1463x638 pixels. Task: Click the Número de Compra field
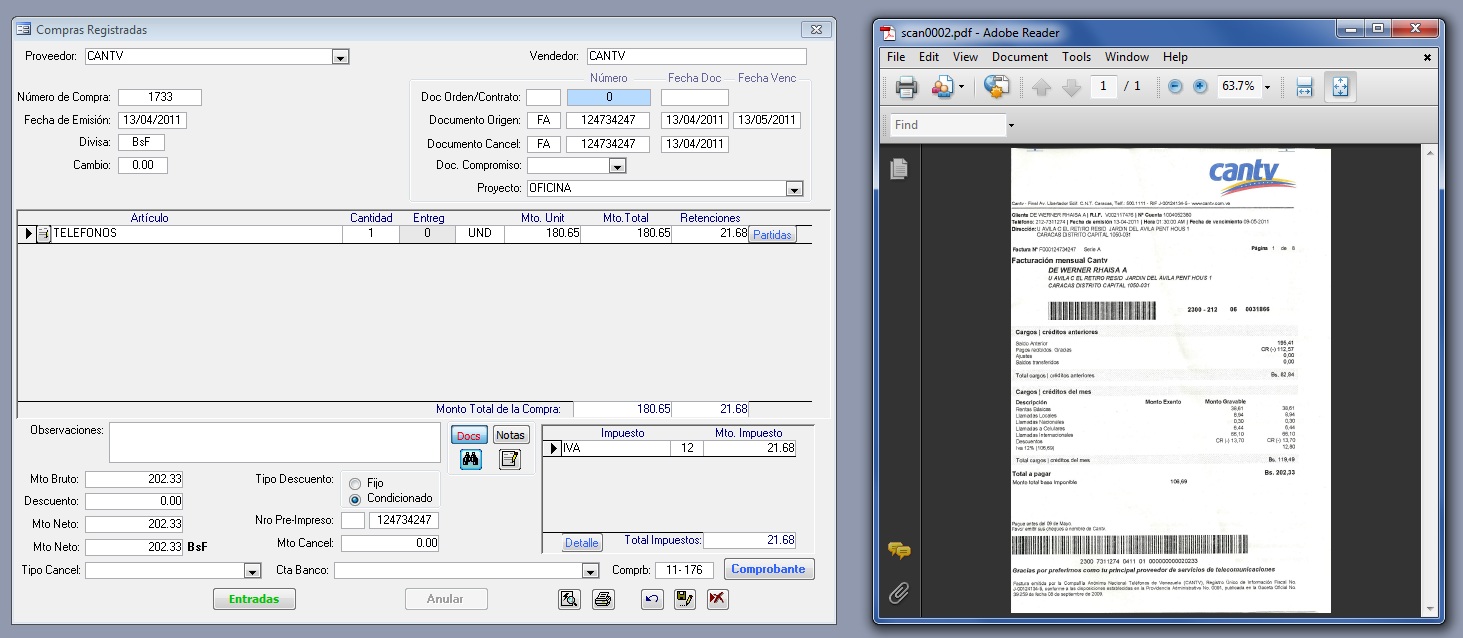160,97
